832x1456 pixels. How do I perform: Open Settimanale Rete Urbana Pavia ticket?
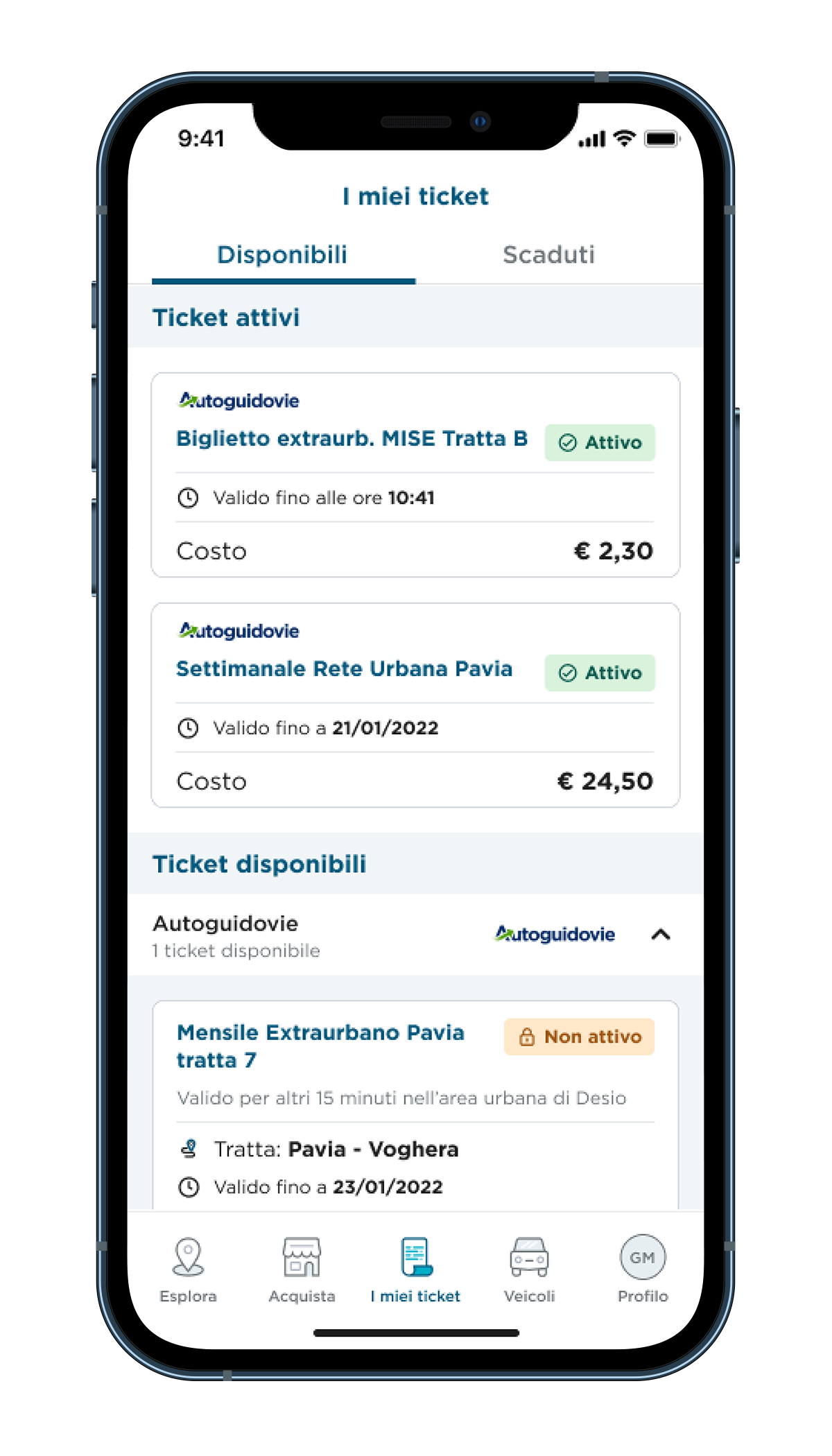pos(415,705)
